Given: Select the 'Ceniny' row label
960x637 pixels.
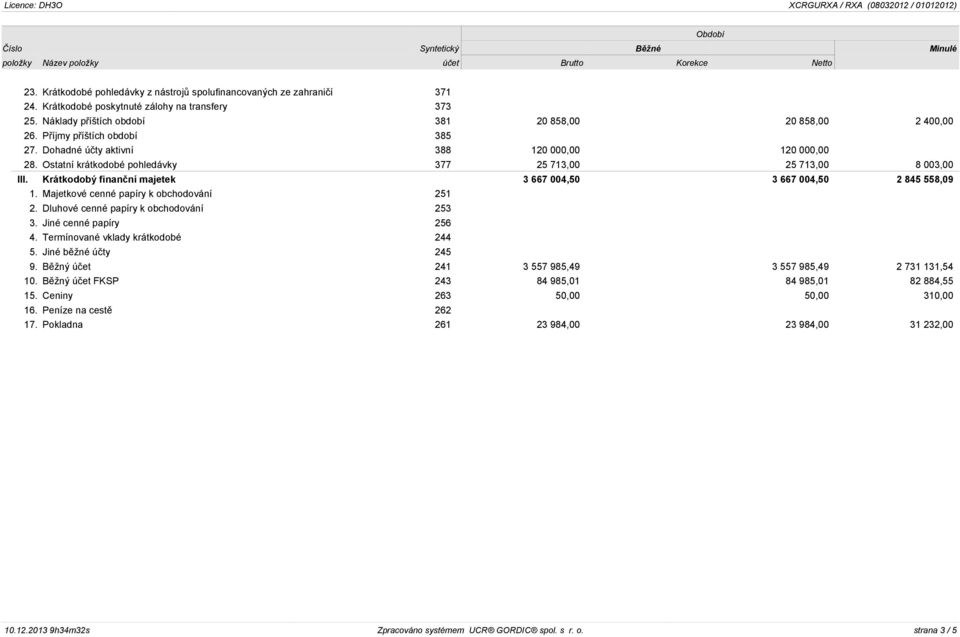Looking at the screenshot, I should coord(58,296).
